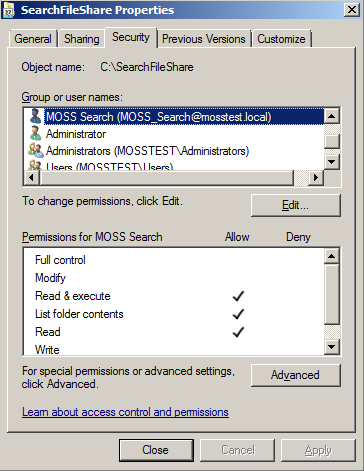
Task: Click permissions list scroll up arrow
Action: coord(332,256)
